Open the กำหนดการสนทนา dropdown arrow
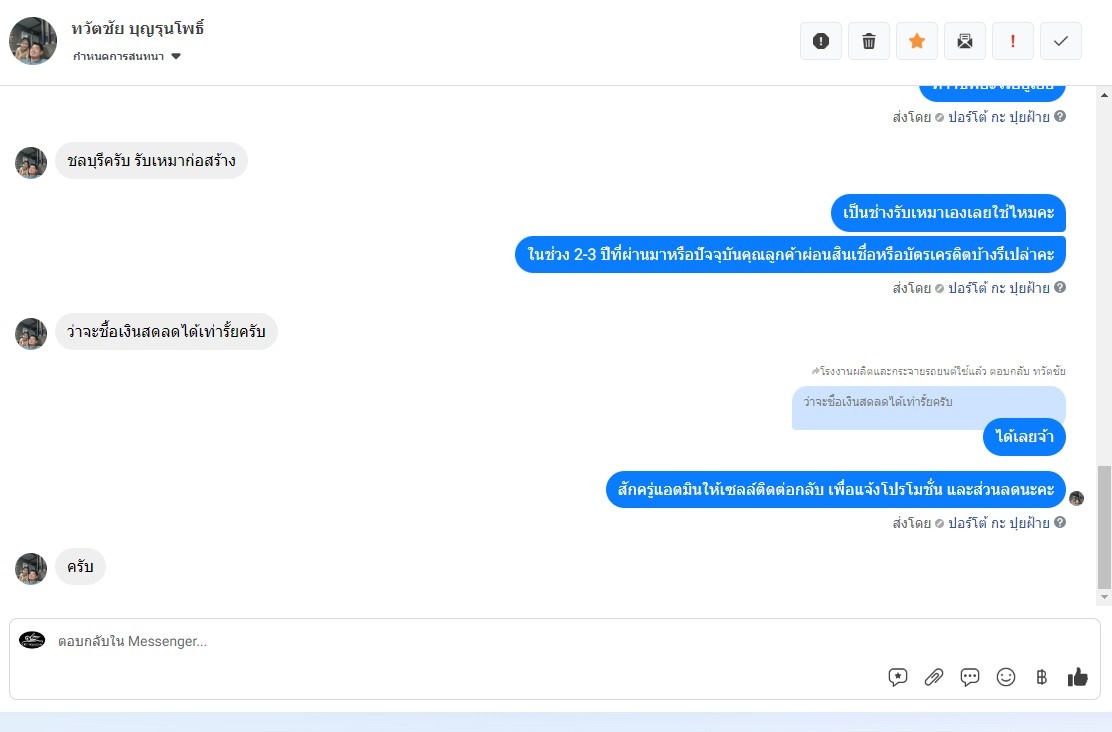Screen dimensions: 1112x732 176,57
